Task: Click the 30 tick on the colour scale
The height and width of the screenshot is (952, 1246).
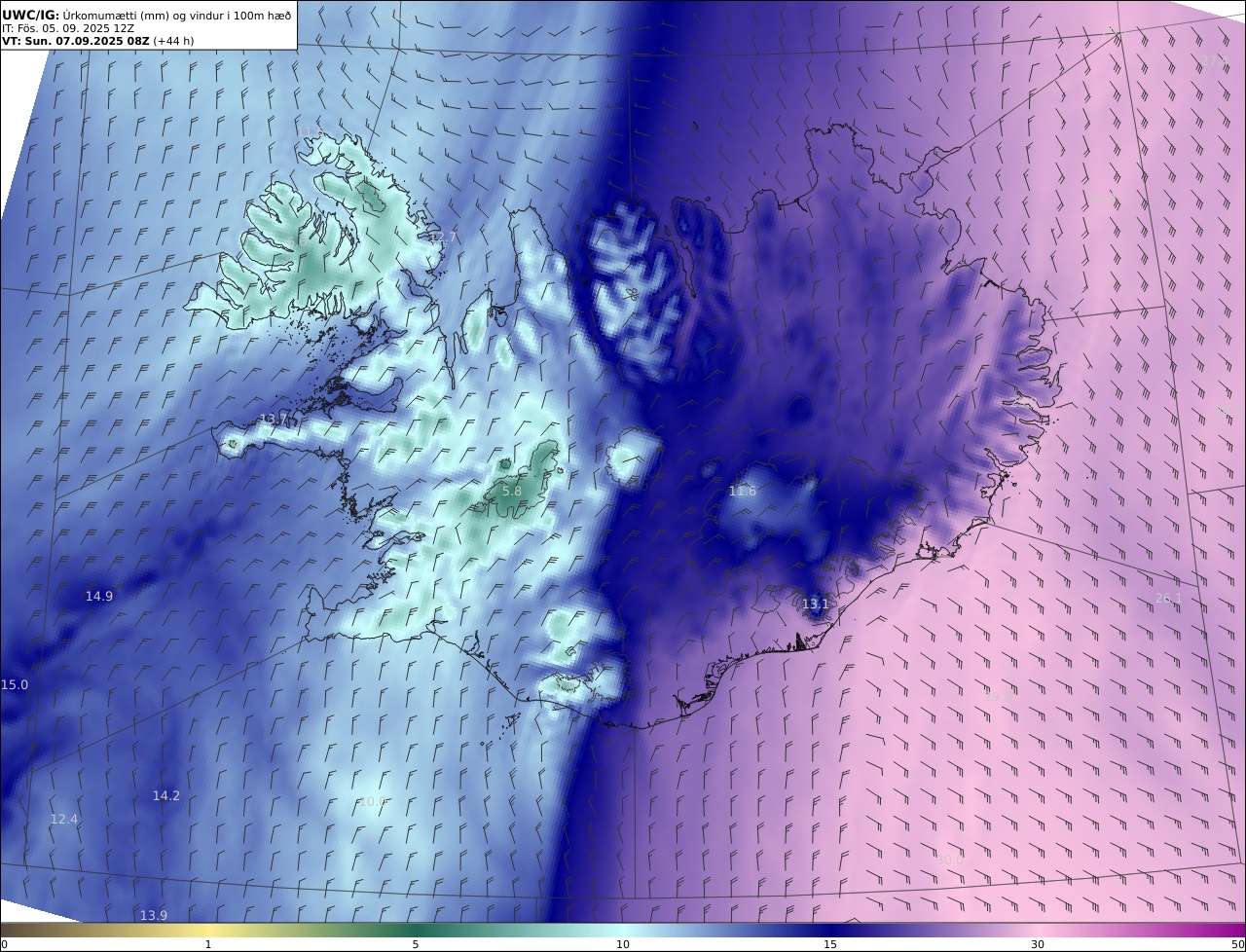Action: tap(1038, 945)
